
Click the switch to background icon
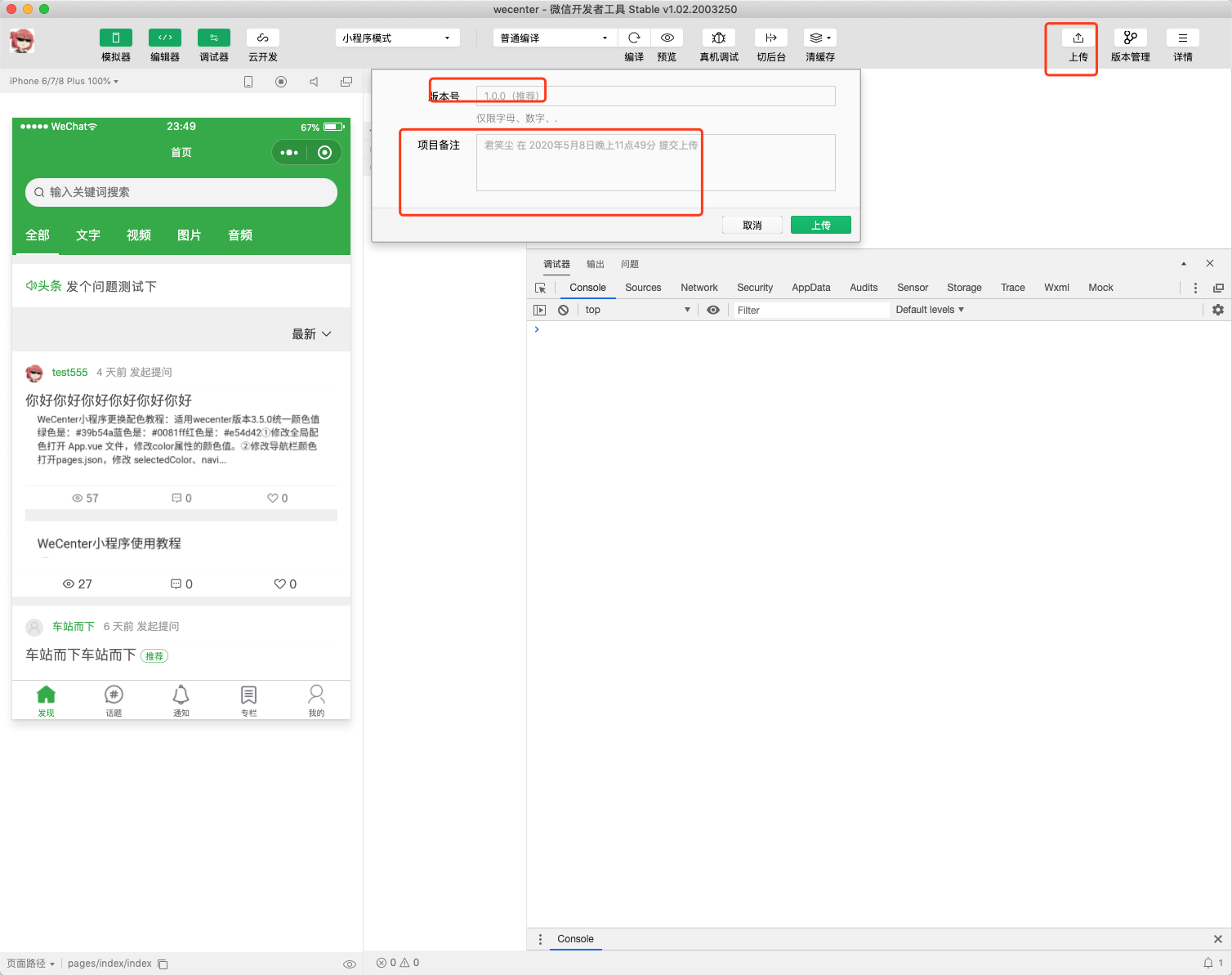pos(771,38)
